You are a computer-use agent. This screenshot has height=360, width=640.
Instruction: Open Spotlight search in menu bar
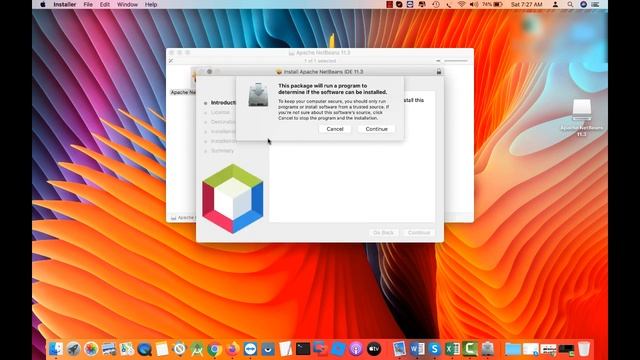[570, 4]
